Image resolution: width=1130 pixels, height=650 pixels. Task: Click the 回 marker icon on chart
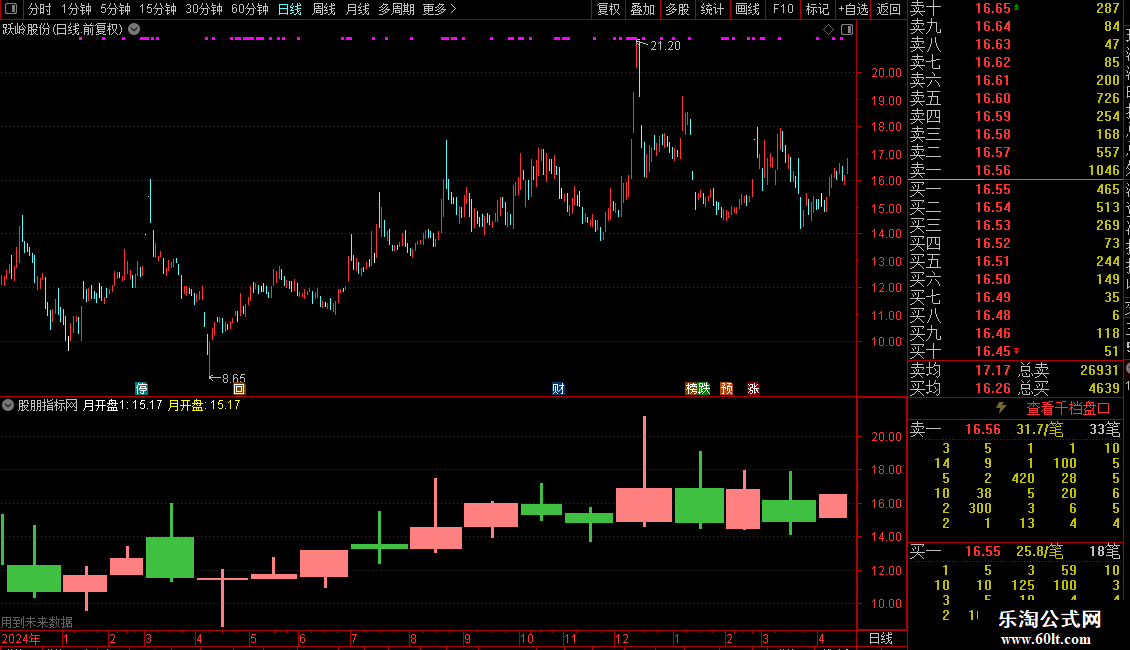pyautogui.click(x=239, y=388)
